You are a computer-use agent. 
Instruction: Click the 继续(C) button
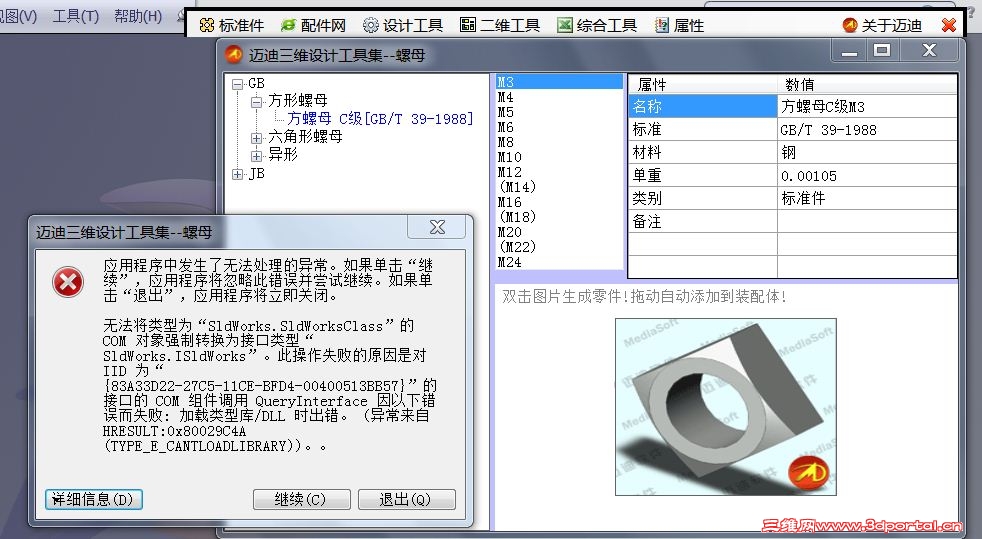click(x=301, y=500)
